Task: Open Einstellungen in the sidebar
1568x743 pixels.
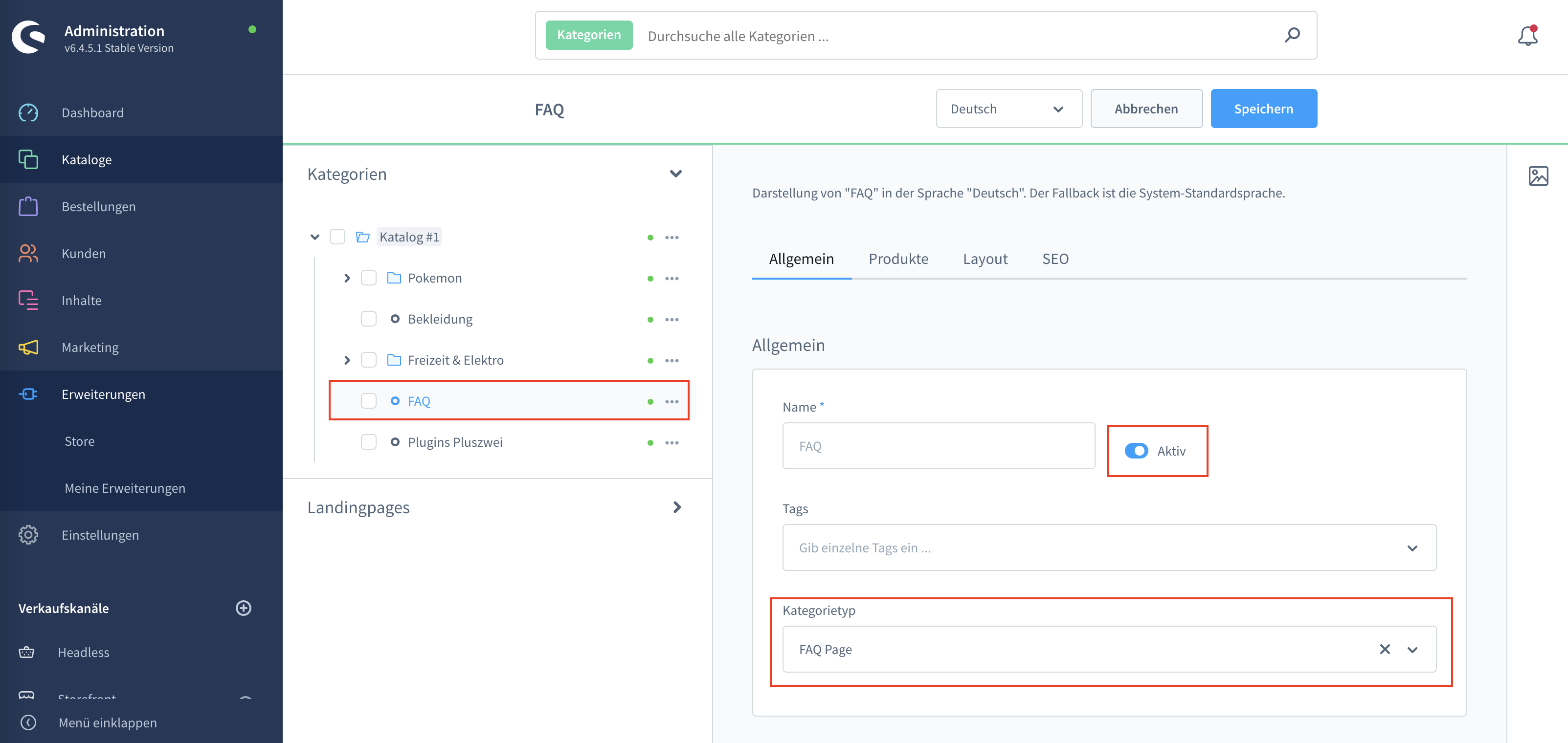Action: pyautogui.click(x=100, y=534)
